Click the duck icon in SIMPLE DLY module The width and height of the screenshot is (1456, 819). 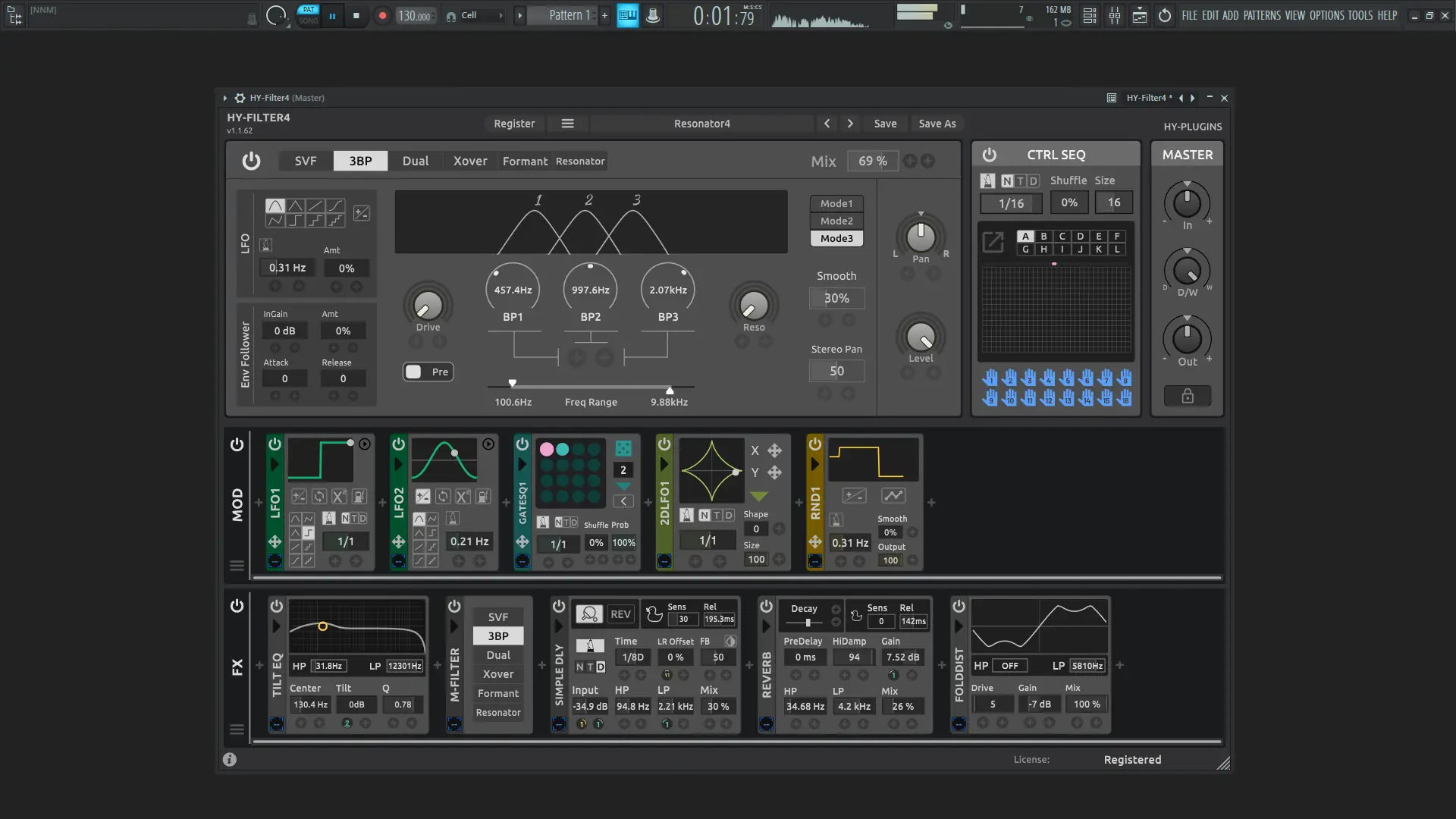[x=653, y=614]
